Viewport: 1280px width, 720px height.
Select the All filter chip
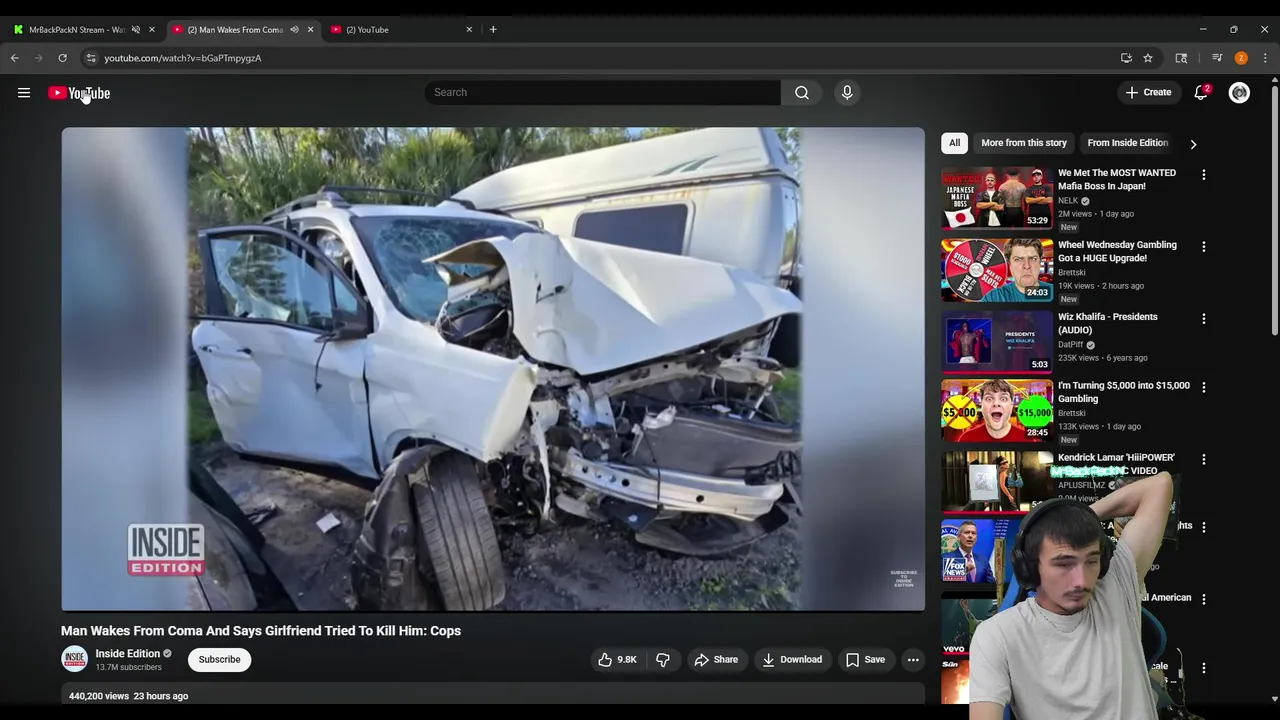tap(954, 143)
